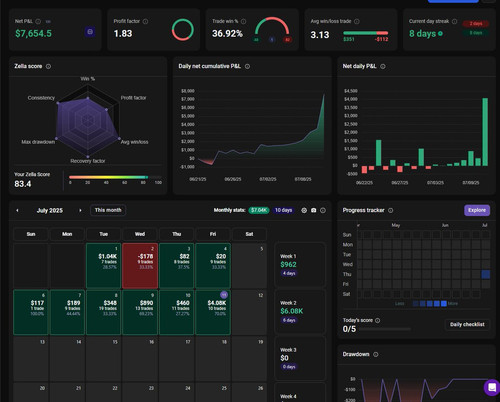Go to next month with right arrow

coord(80,210)
